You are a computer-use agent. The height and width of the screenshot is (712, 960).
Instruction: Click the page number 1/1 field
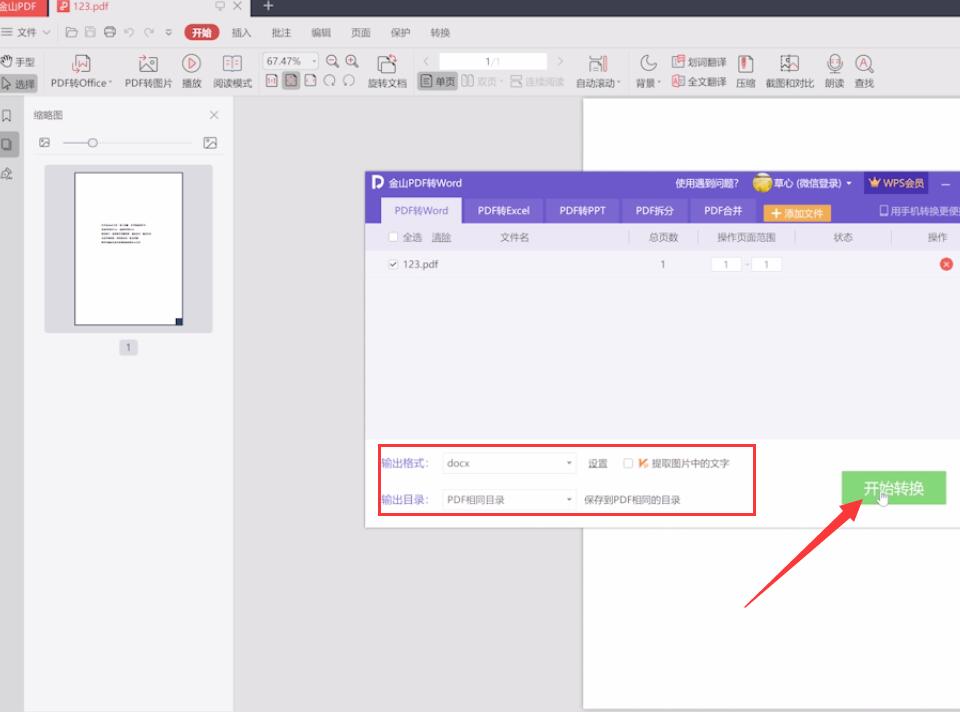point(493,61)
